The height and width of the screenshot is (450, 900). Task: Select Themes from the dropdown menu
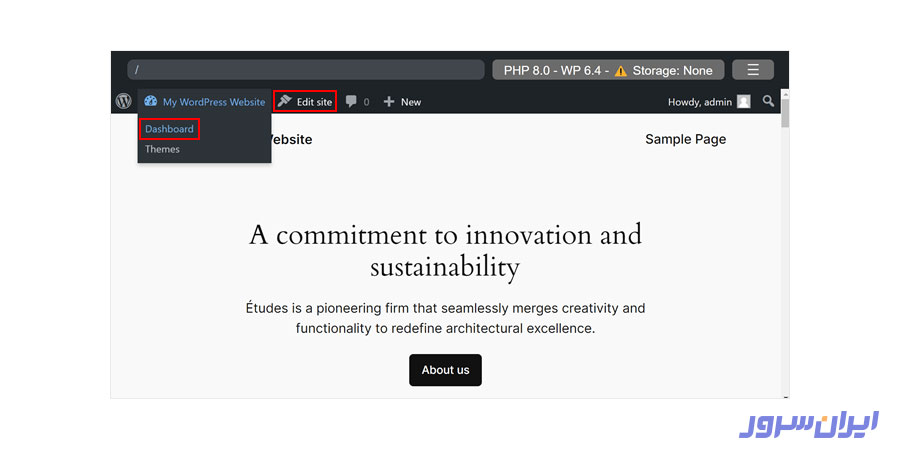pyautogui.click(x=162, y=149)
